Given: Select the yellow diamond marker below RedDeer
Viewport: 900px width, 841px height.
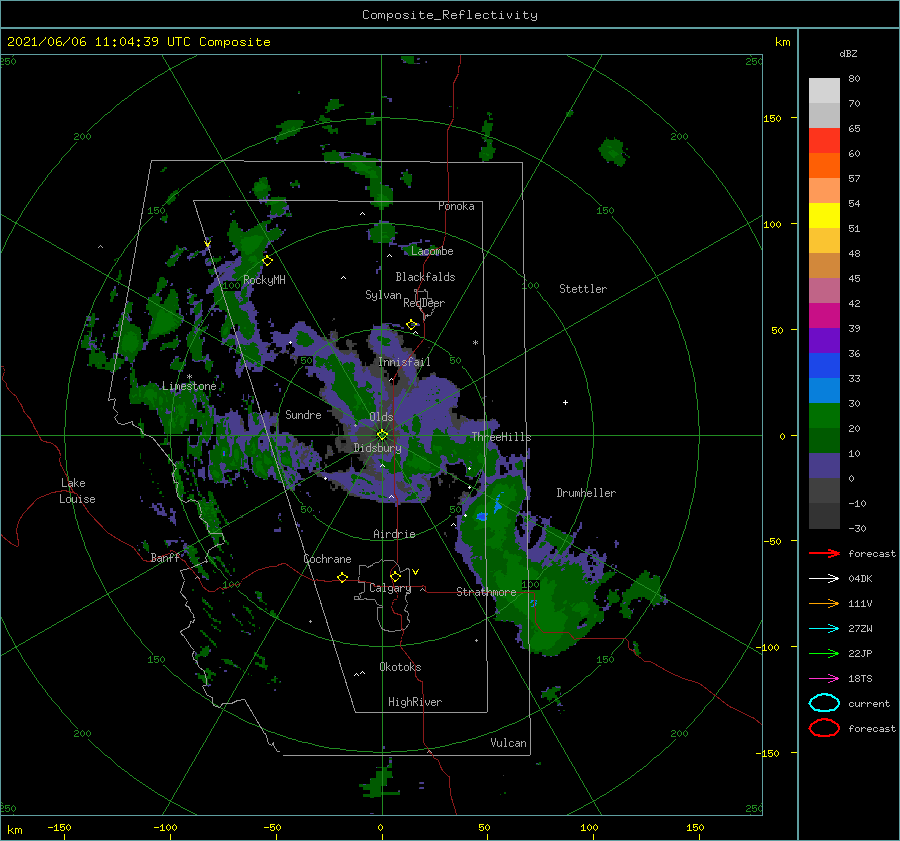Looking at the screenshot, I should click(411, 325).
